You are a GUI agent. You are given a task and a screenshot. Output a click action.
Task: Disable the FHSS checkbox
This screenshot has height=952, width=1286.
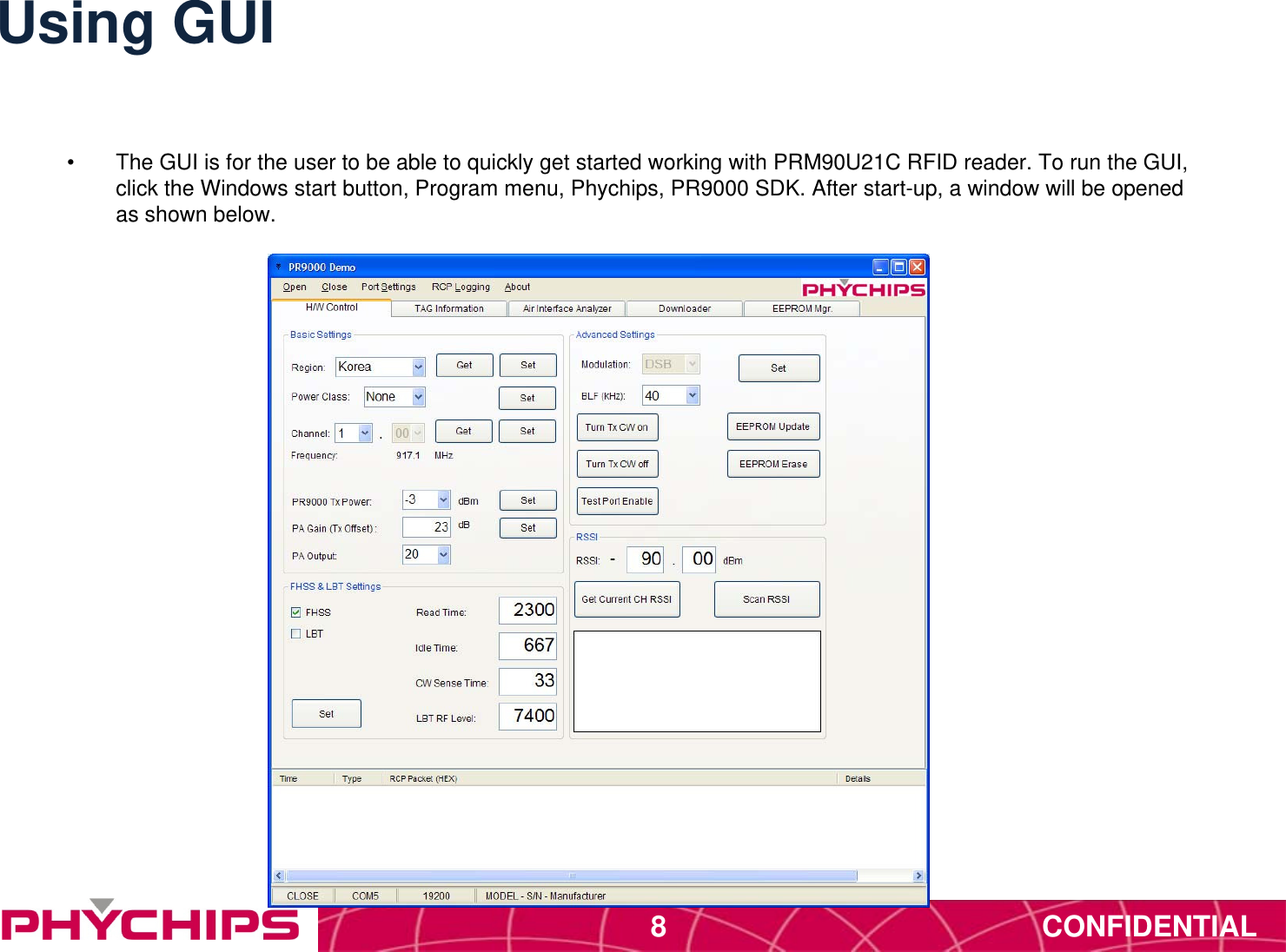pyautogui.click(x=295, y=612)
